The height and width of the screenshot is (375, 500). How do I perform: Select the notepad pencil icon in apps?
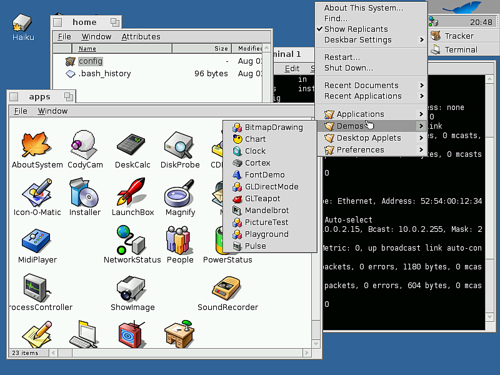[37, 334]
